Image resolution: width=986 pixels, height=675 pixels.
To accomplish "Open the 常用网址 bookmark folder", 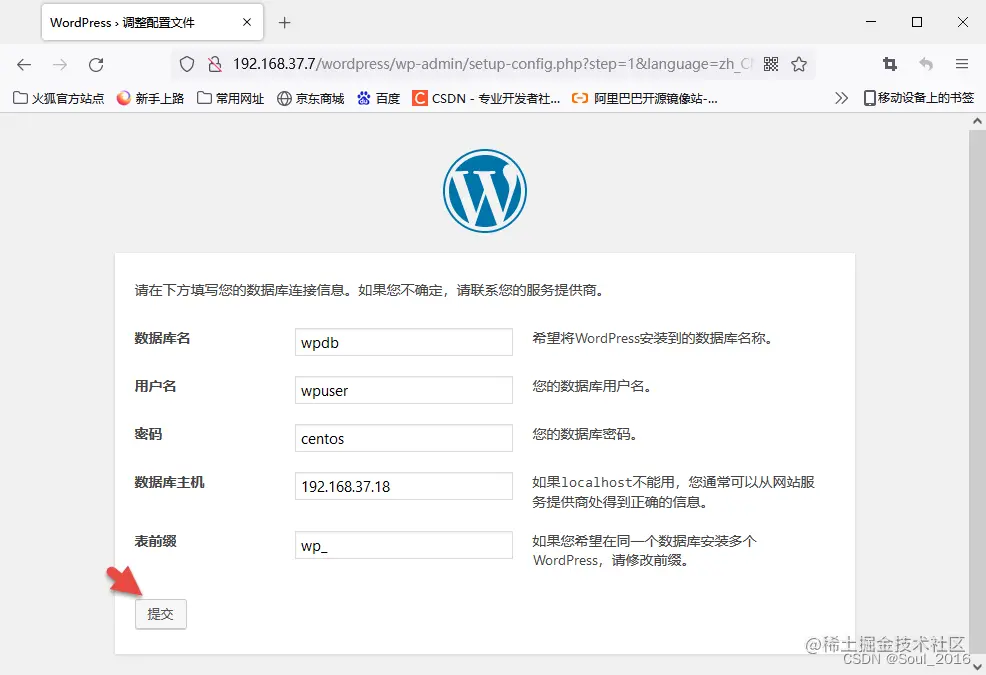I will pyautogui.click(x=230, y=98).
